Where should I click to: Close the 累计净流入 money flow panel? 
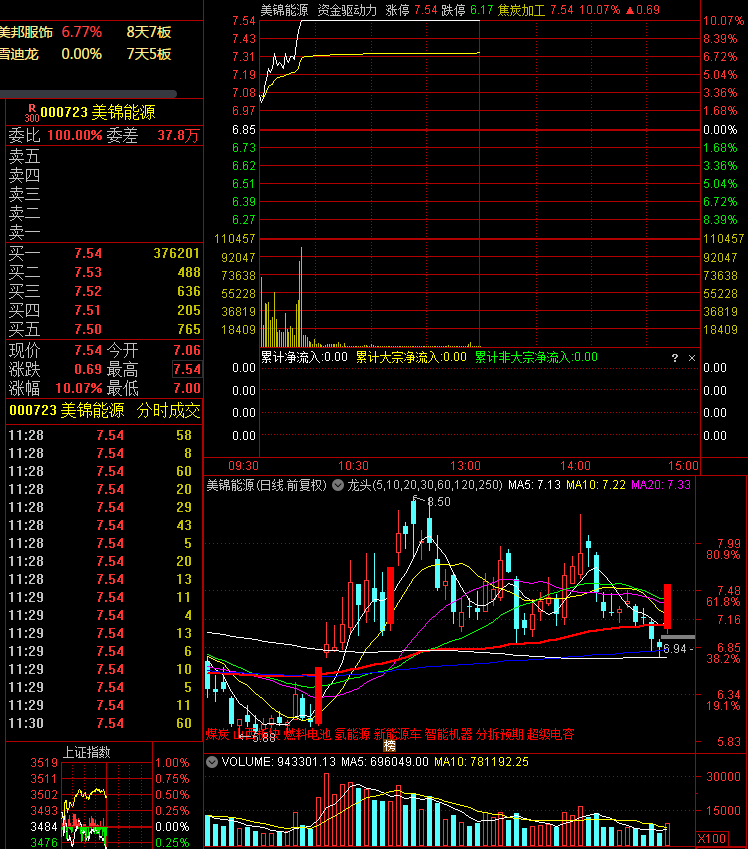pyautogui.click(x=692, y=358)
